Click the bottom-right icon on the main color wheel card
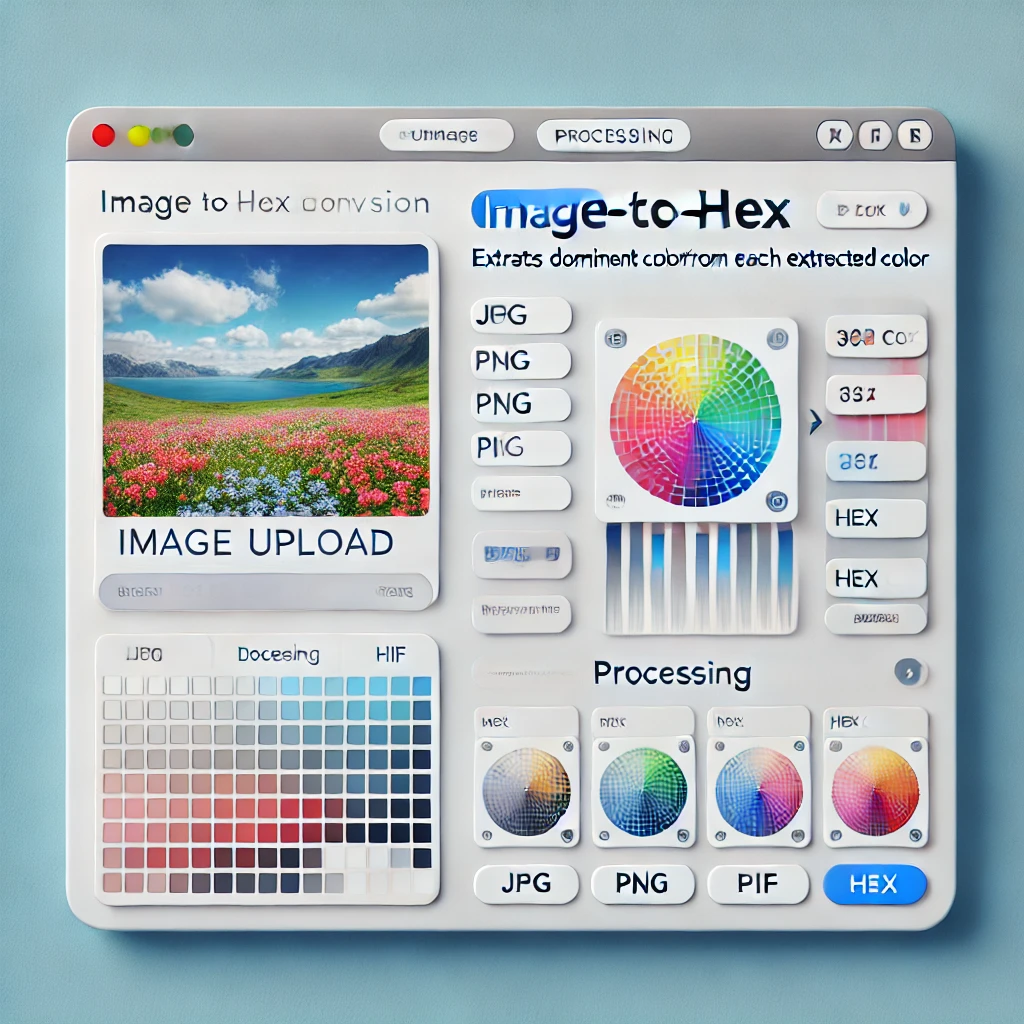 777,501
